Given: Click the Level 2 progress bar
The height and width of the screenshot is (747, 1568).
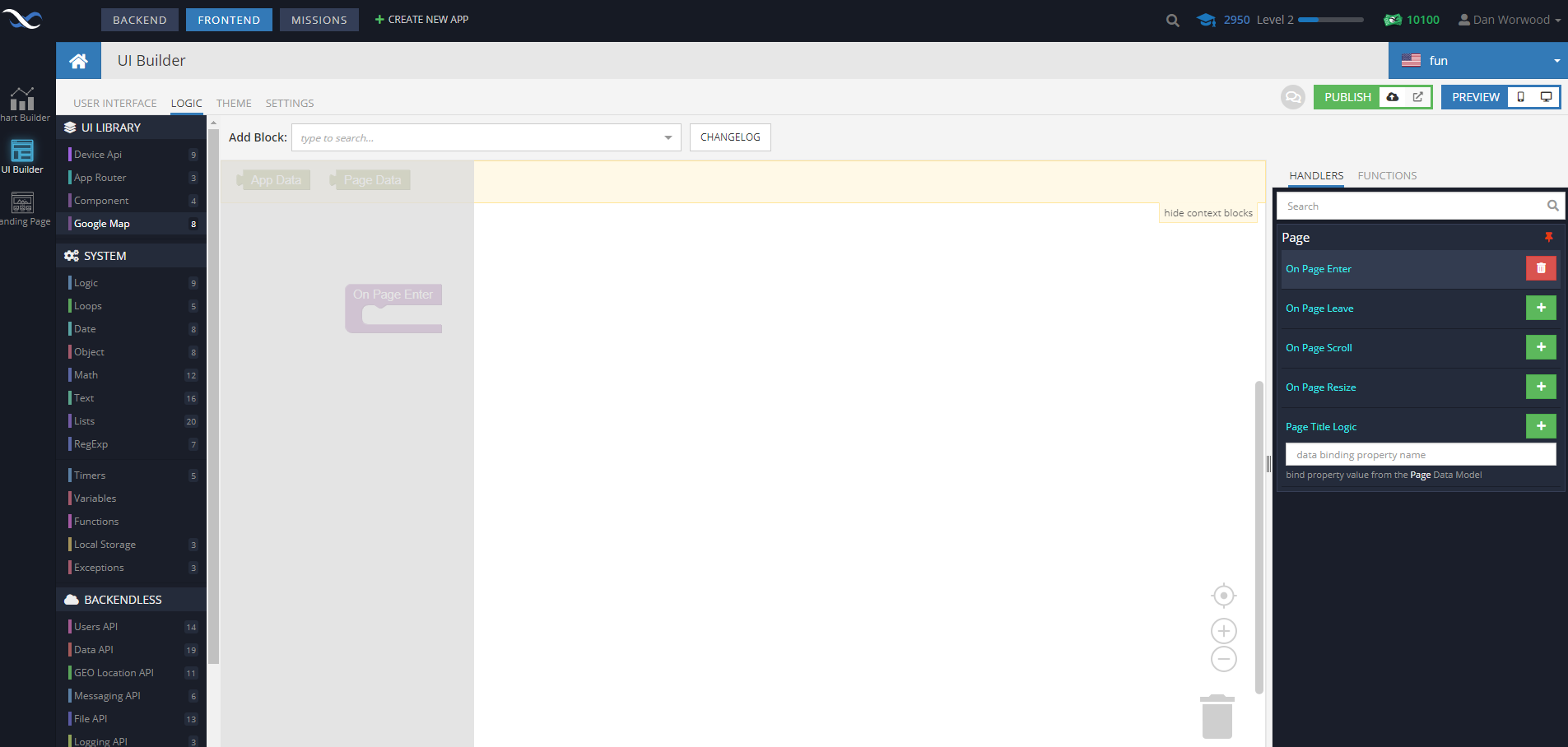Looking at the screenshot, I should click(x=1331, y=20).
